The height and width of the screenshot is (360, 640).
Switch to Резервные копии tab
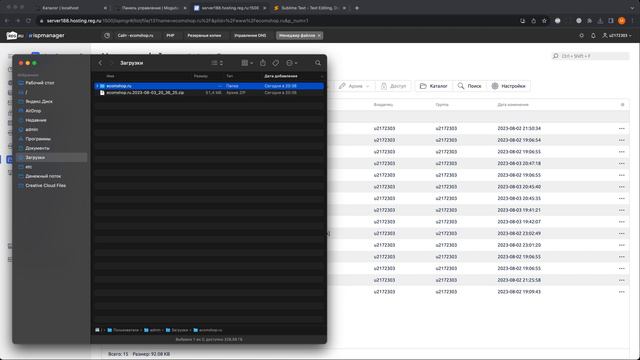204,36
